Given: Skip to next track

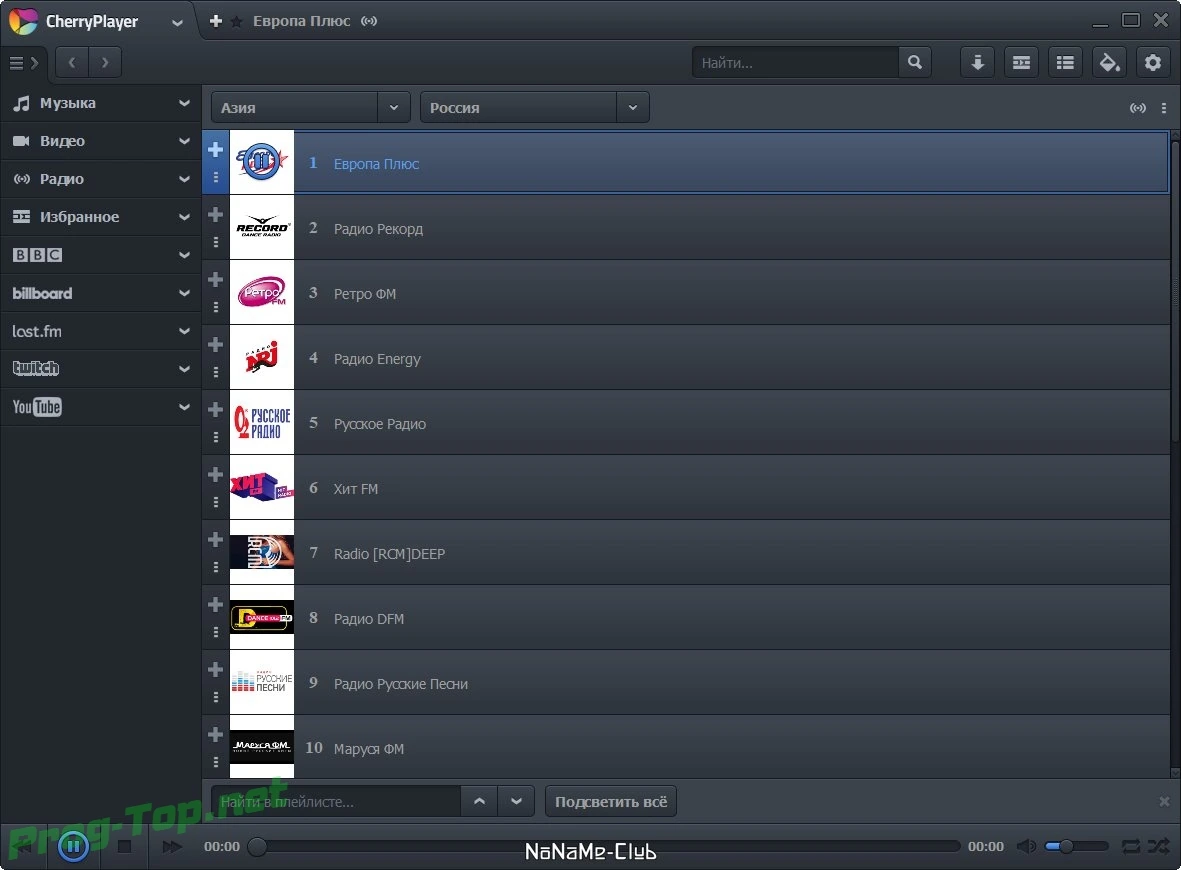Looking at the screenshot, I should tap(172, 847).
